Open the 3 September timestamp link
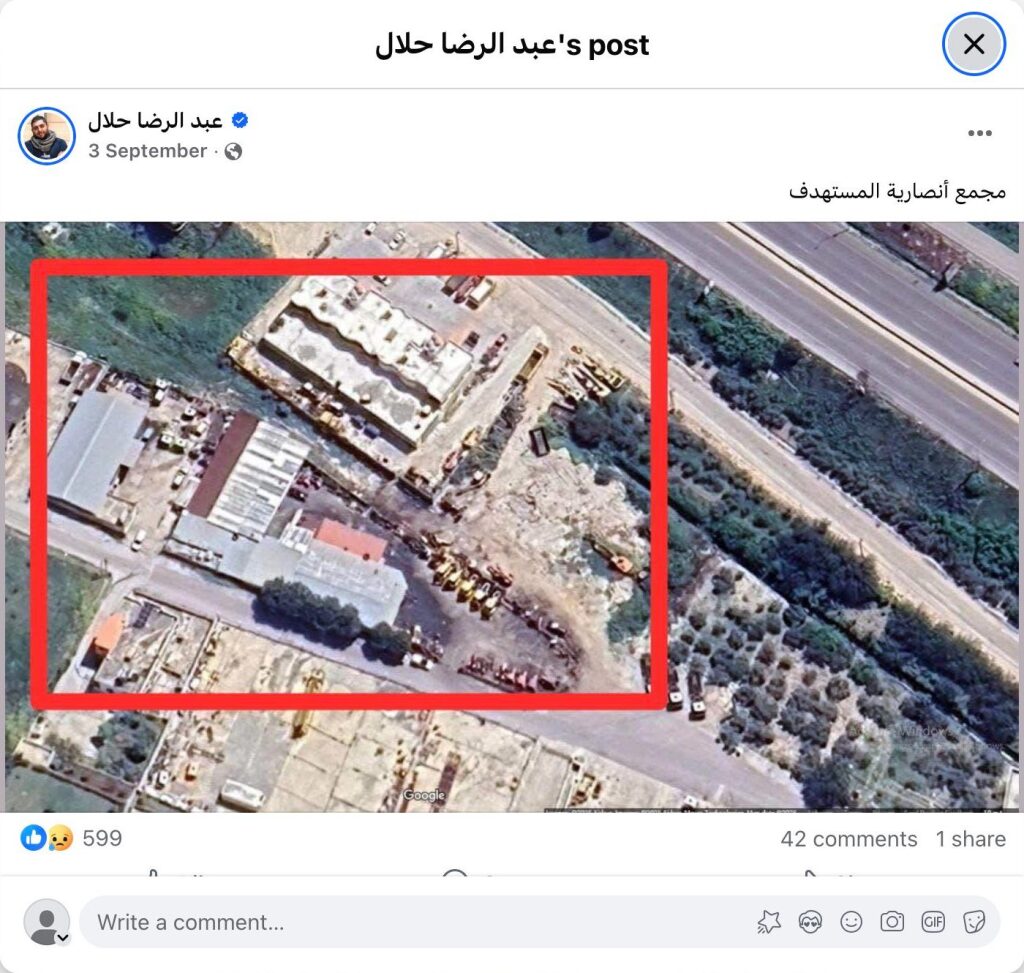 click(148, 151)
